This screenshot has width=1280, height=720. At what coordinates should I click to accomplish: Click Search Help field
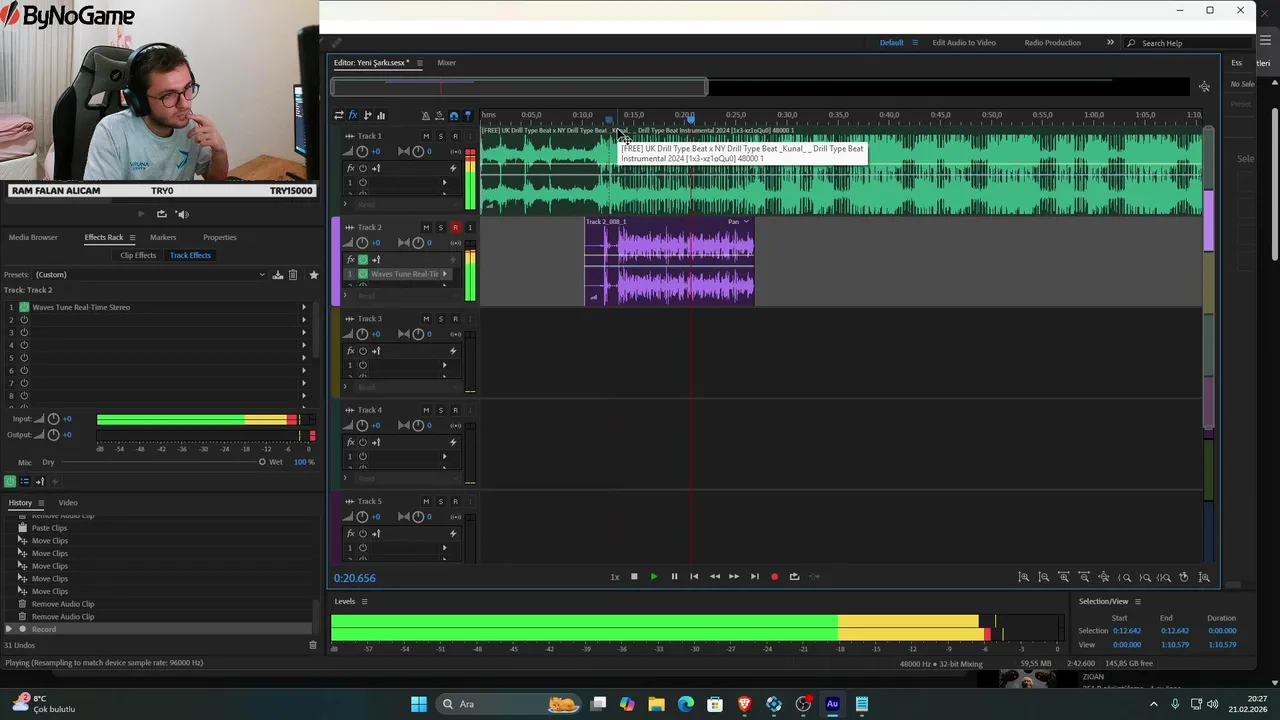tap(1190, 43)
